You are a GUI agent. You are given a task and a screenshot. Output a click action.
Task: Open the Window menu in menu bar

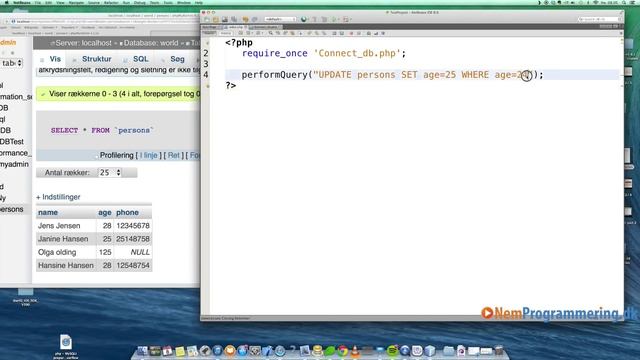click(184, 2)
